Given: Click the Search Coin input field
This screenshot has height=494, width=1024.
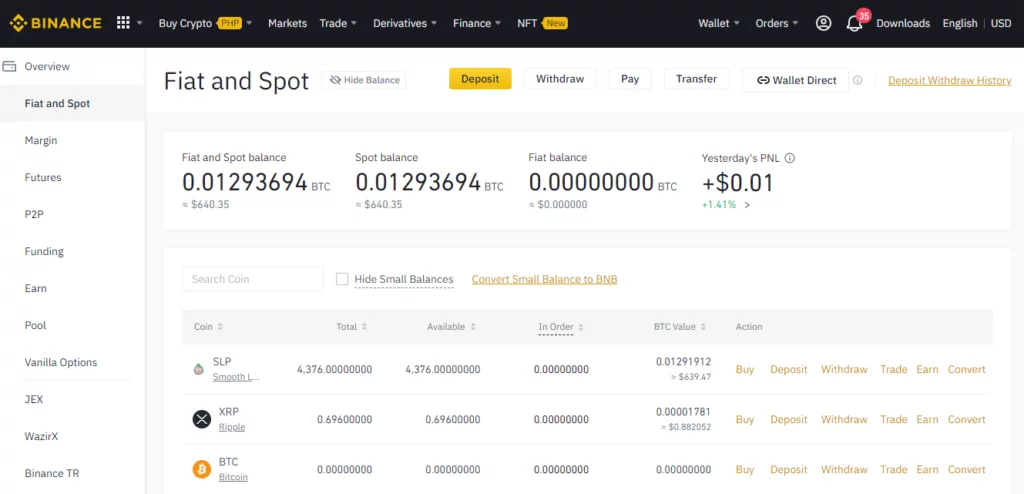Looking at the screenshot, I should pyautogui.click(x=253, y=279).
